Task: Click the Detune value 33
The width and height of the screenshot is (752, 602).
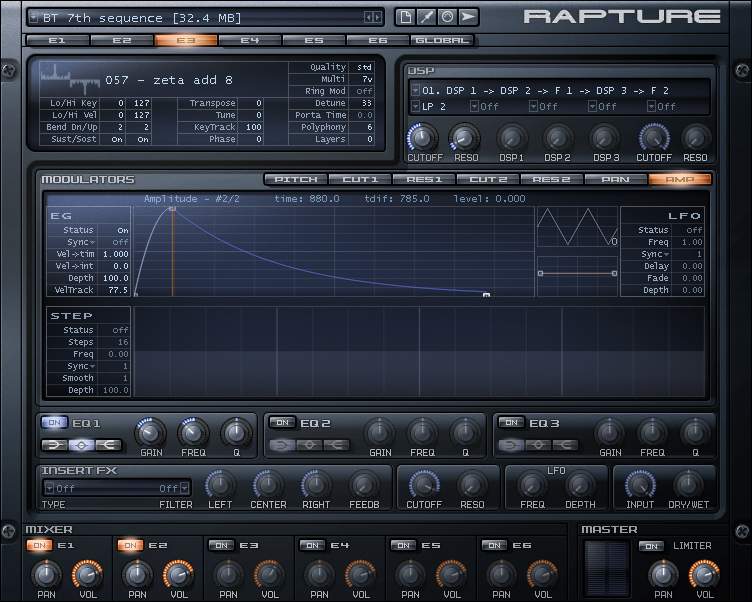Action: tap(366, 103)
